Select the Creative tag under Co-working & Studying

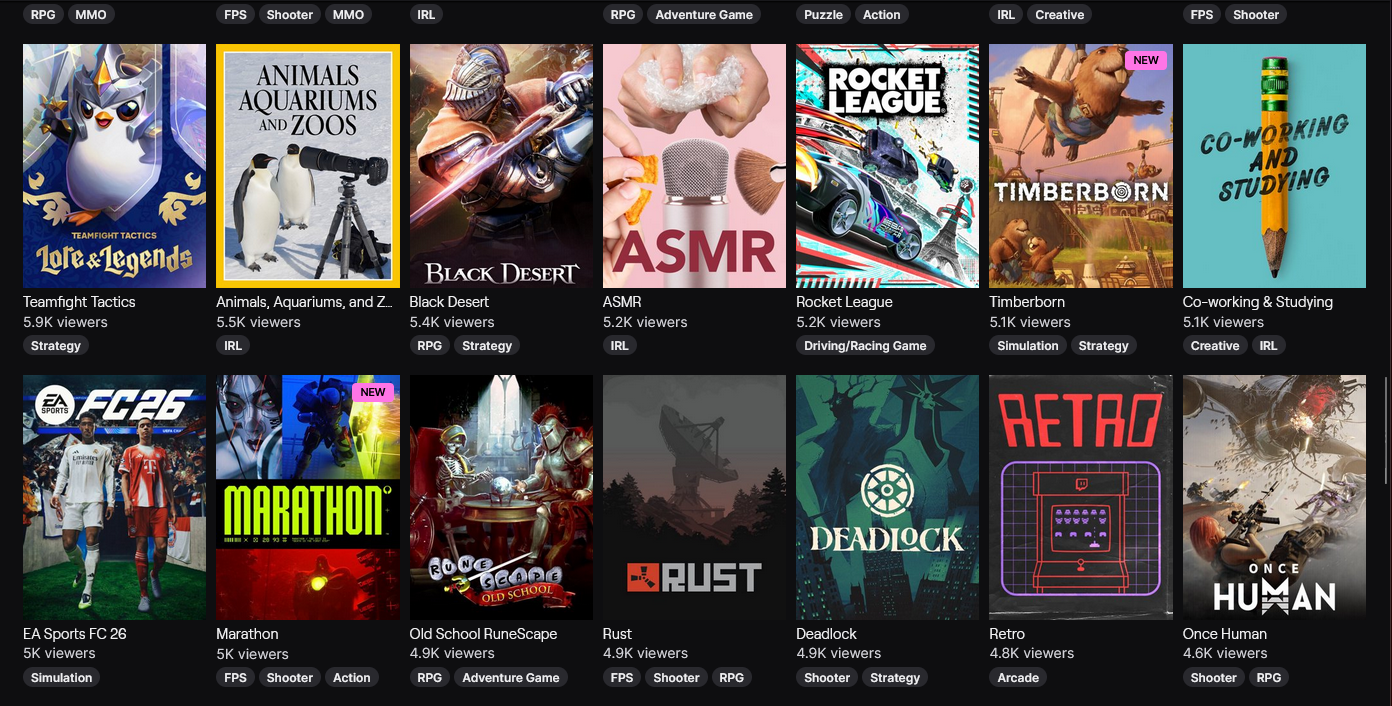point(1215,346)
